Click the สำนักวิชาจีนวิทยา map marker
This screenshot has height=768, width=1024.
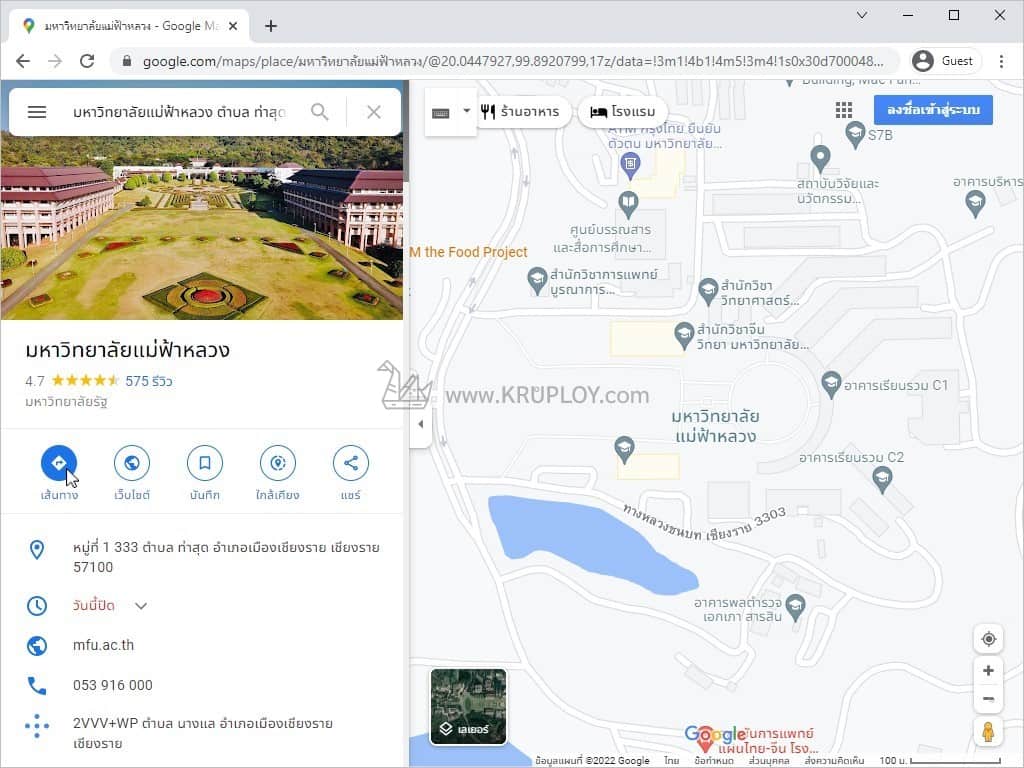(x=684, y=335)
